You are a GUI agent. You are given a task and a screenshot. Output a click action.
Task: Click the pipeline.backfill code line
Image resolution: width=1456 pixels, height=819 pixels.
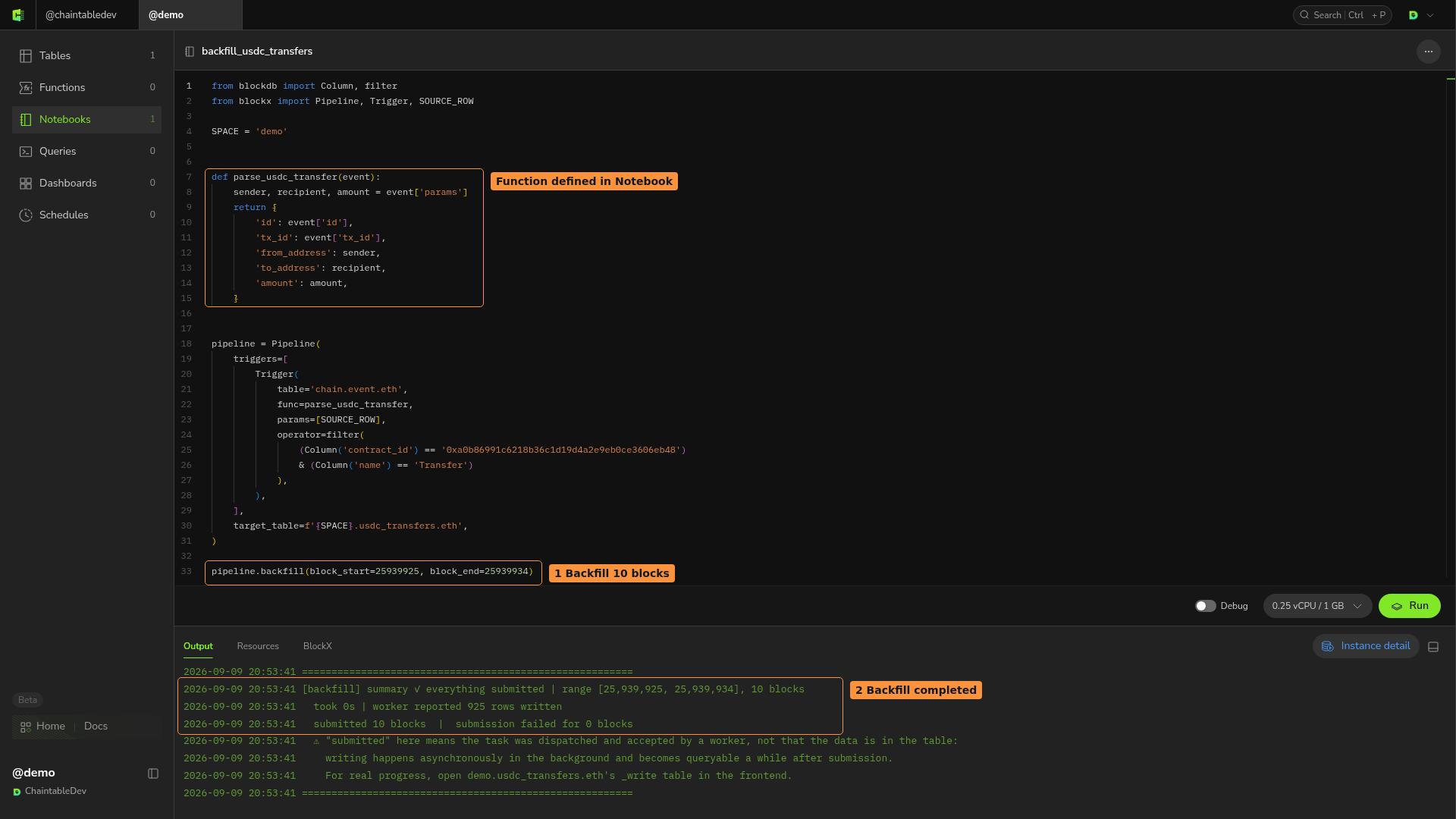[372, 572]
